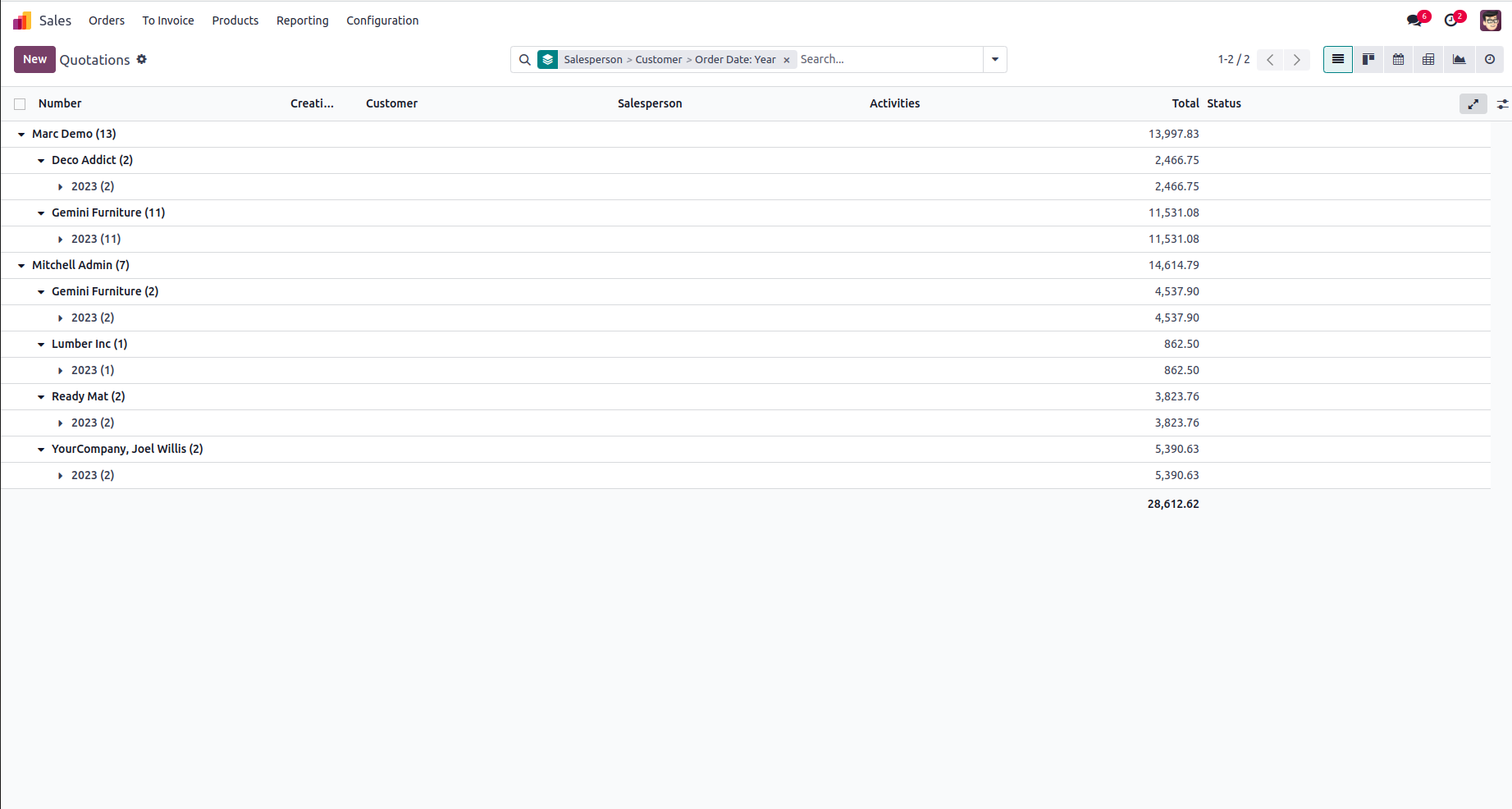Switch to pivot view

(x=1428, y=59)
